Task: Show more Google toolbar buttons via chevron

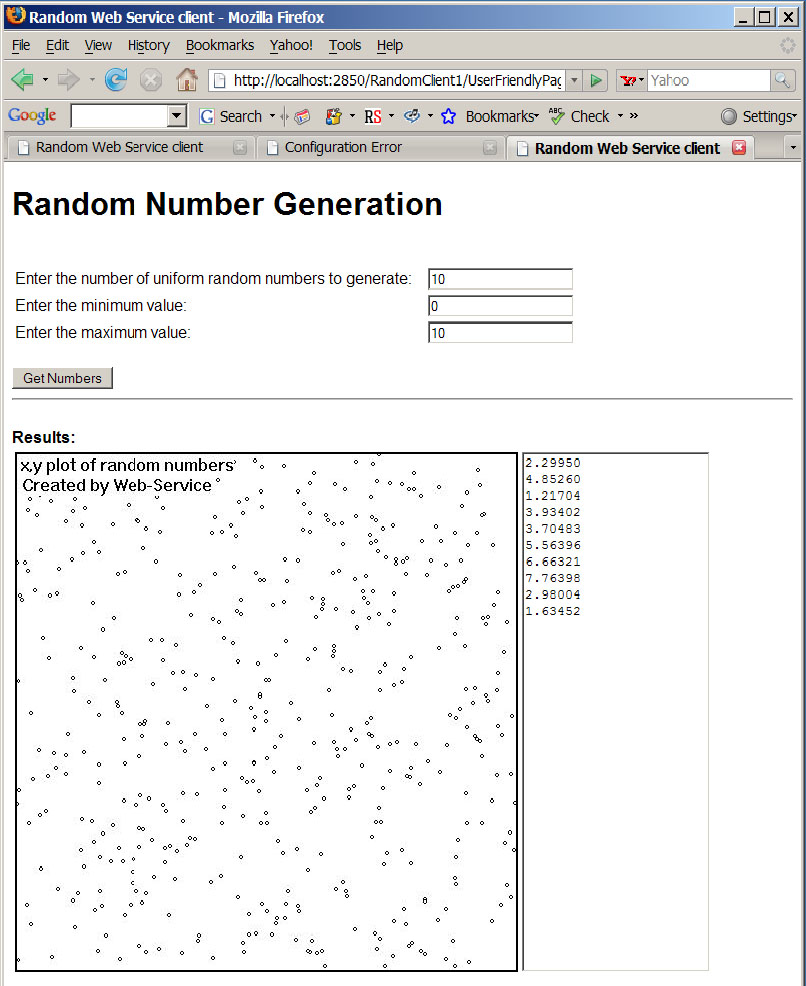Action: (634, 116)
